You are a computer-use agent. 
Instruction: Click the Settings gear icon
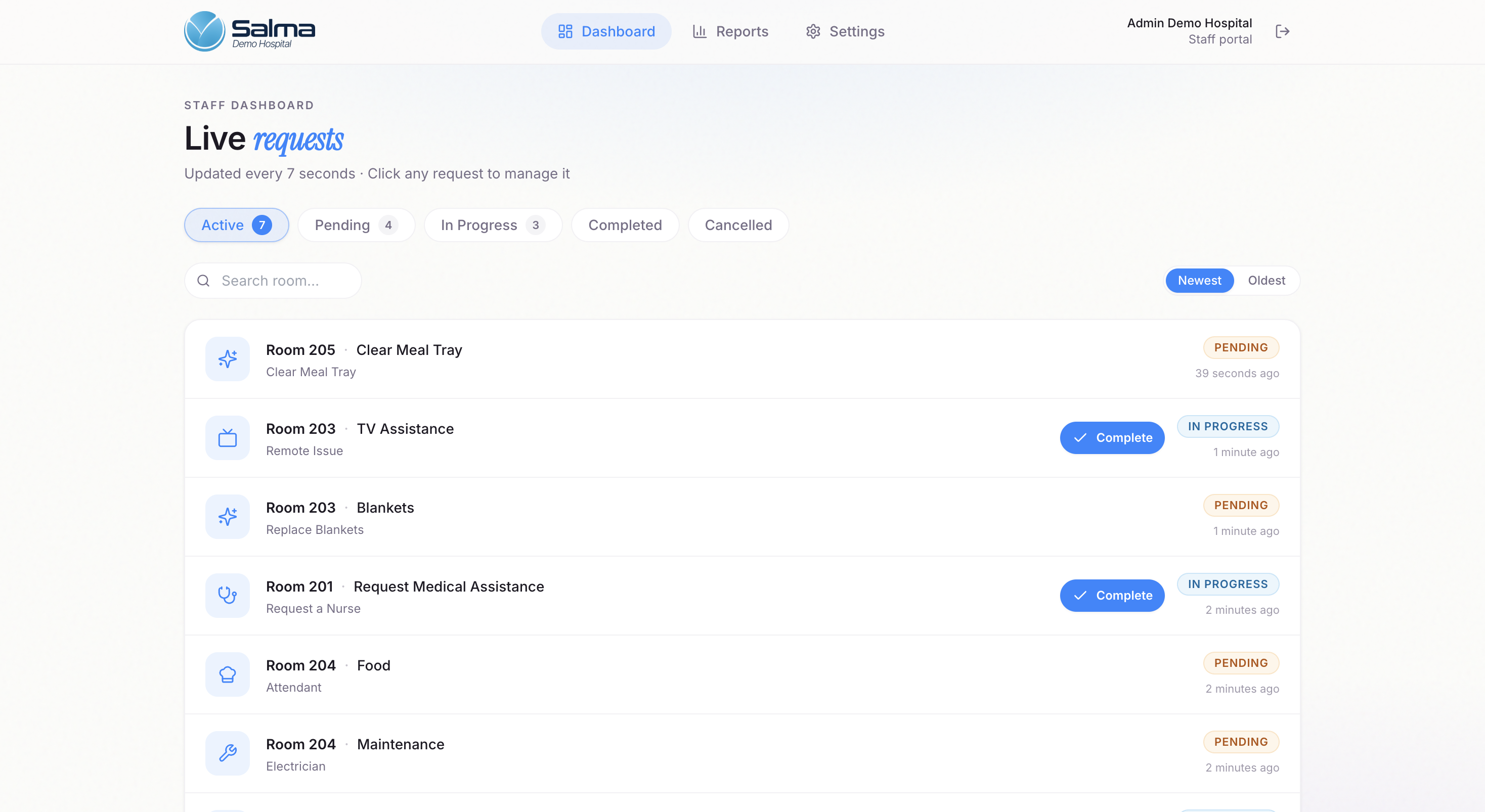[x=813, y=31]
